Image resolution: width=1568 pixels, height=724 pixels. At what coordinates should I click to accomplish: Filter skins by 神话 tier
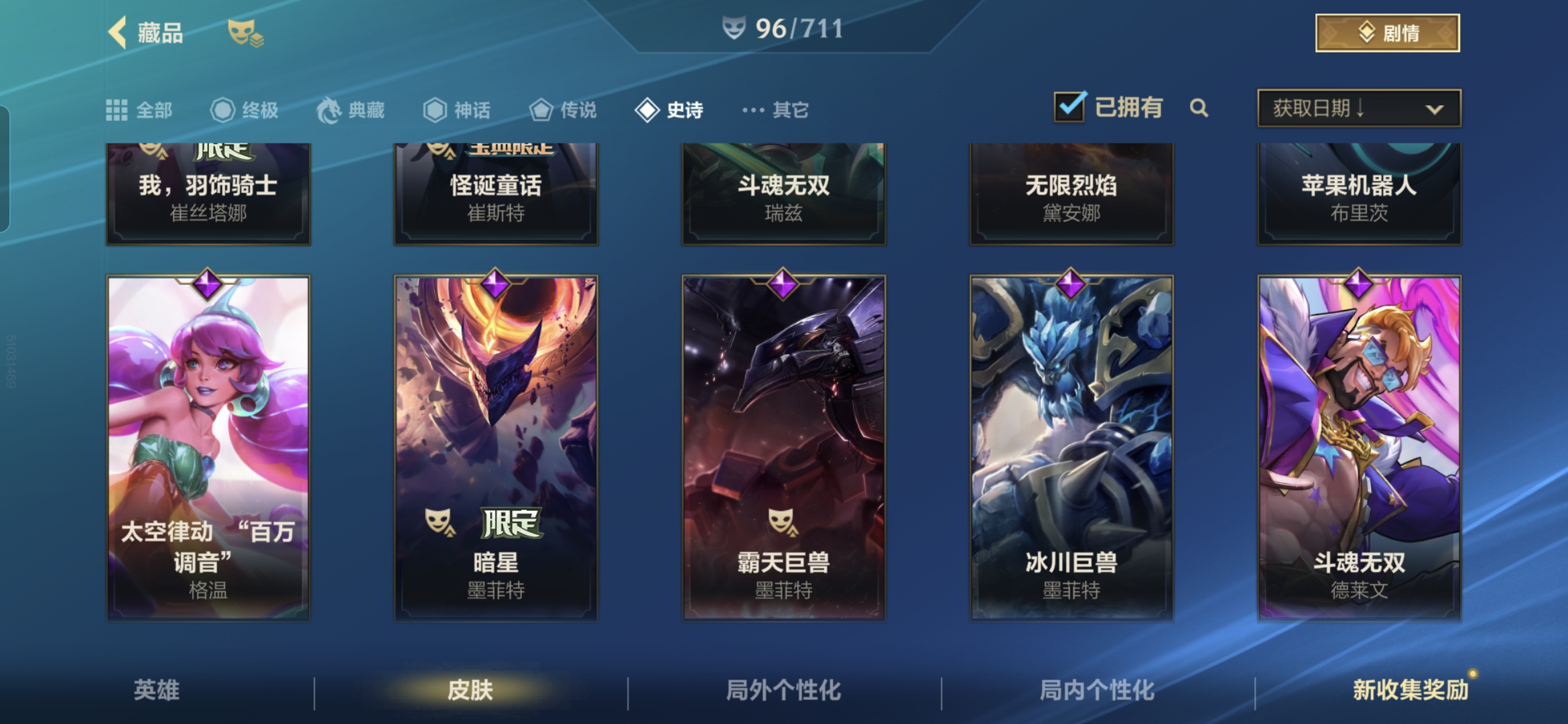click(x=457, y=110)
